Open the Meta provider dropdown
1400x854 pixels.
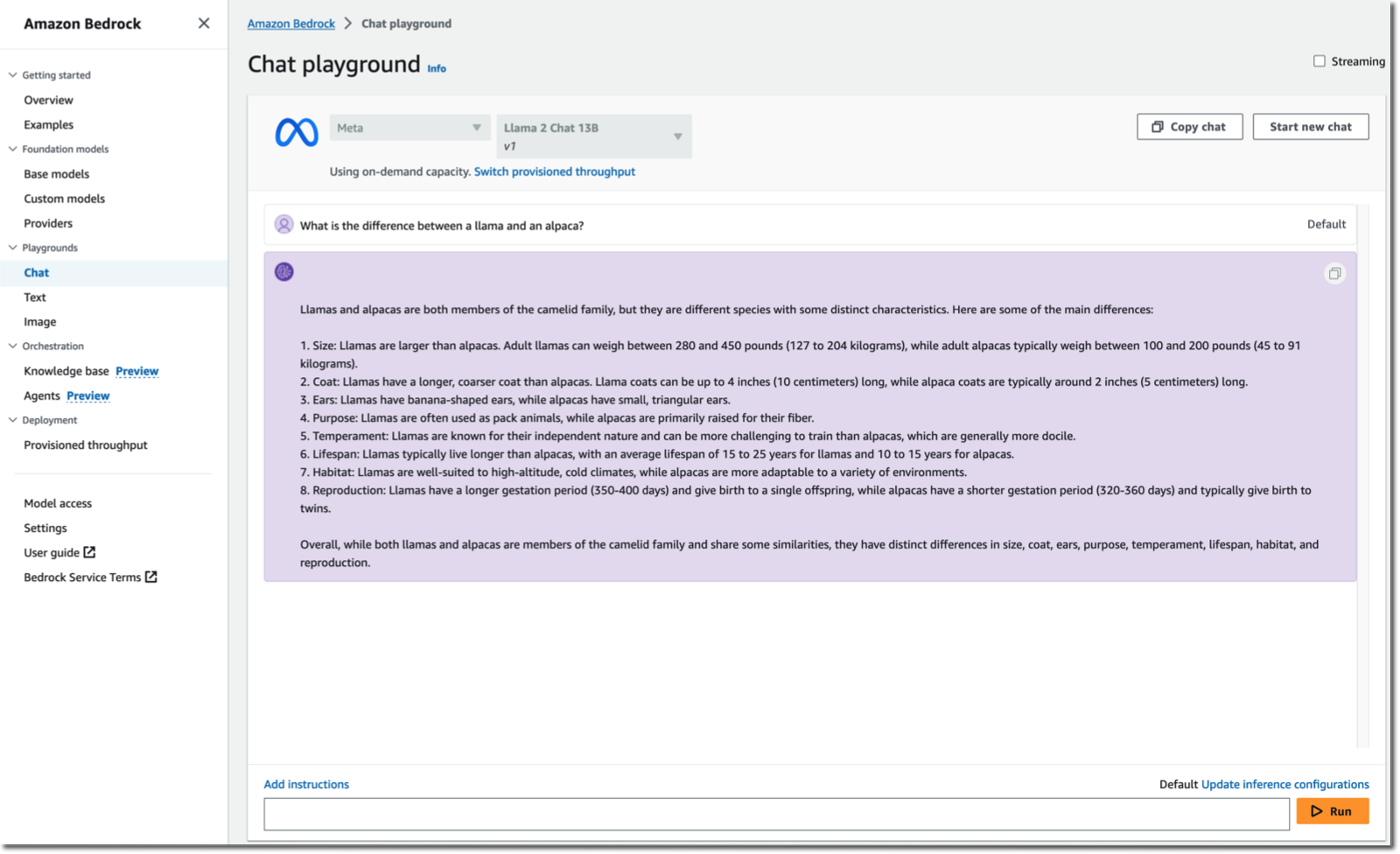[409, 128]
